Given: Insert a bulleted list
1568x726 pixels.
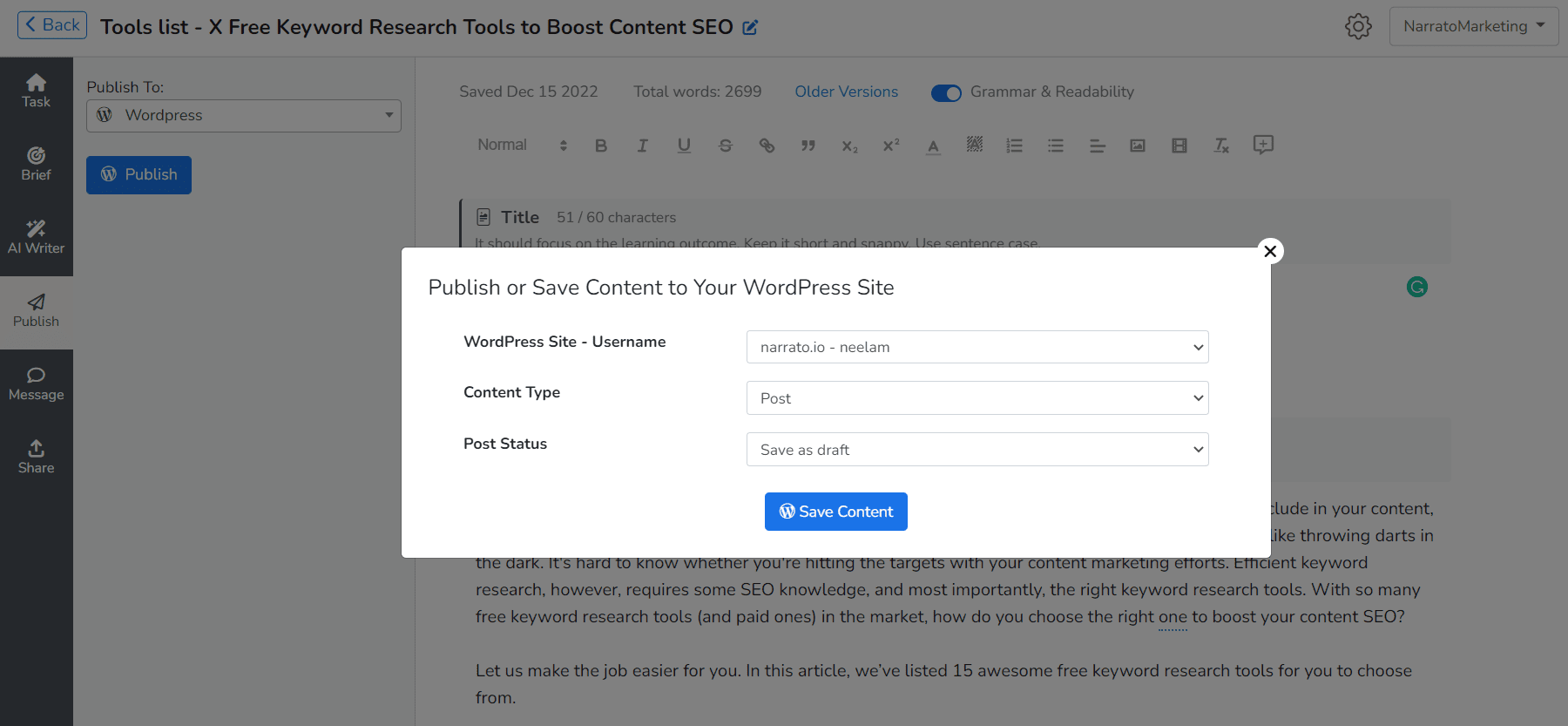Looking at the screenshot, I should click(1056, 146).
